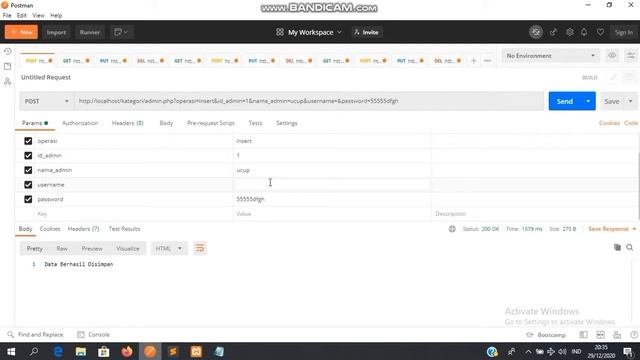Click the Send button
The image size is (640, 360).
click(565, 101)
